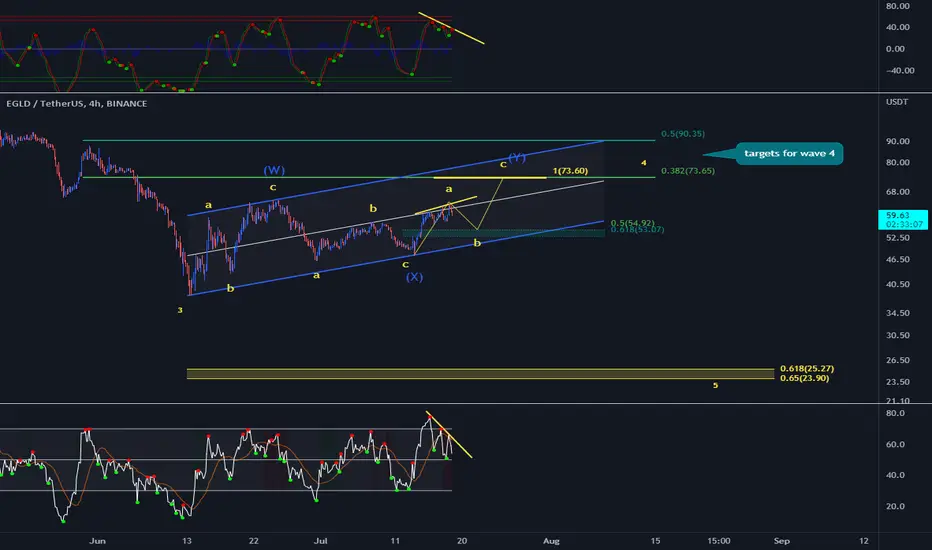Click the 13 date on the time axis
The width and height of the screenshot is (932, 550).
[187, 540]
